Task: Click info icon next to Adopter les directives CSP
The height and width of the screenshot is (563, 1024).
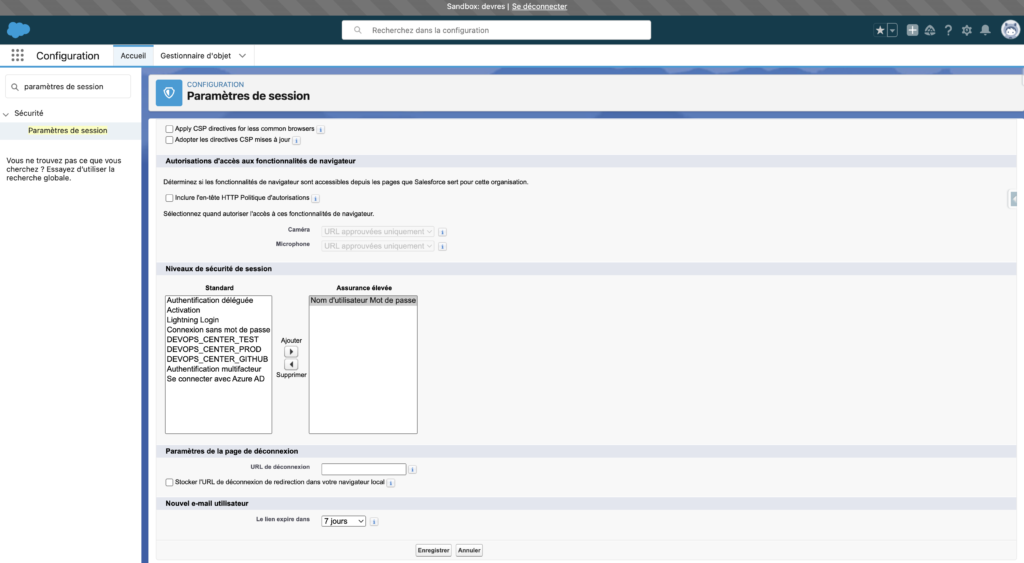Action: 296,140
